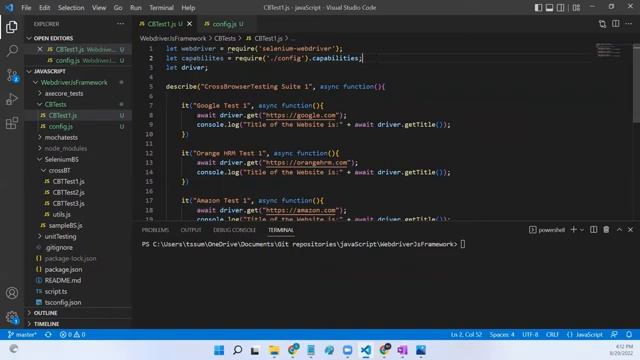Image resolution: width=640 pixels, height=360 pixels.
Task: Click Spaces: 4 indentation setting
Action: (x=502, y=335)
